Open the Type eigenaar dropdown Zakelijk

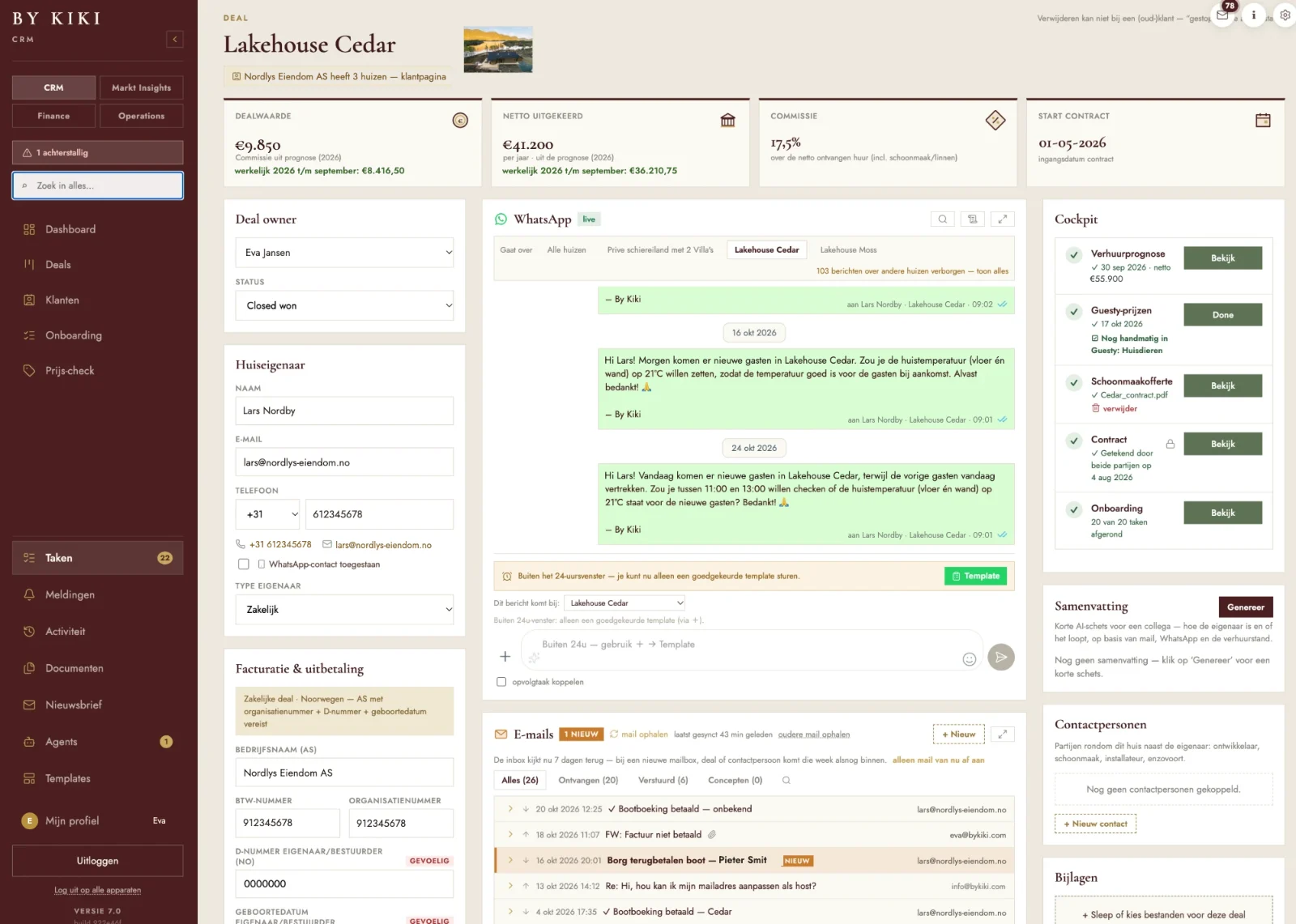pos(344,609)
